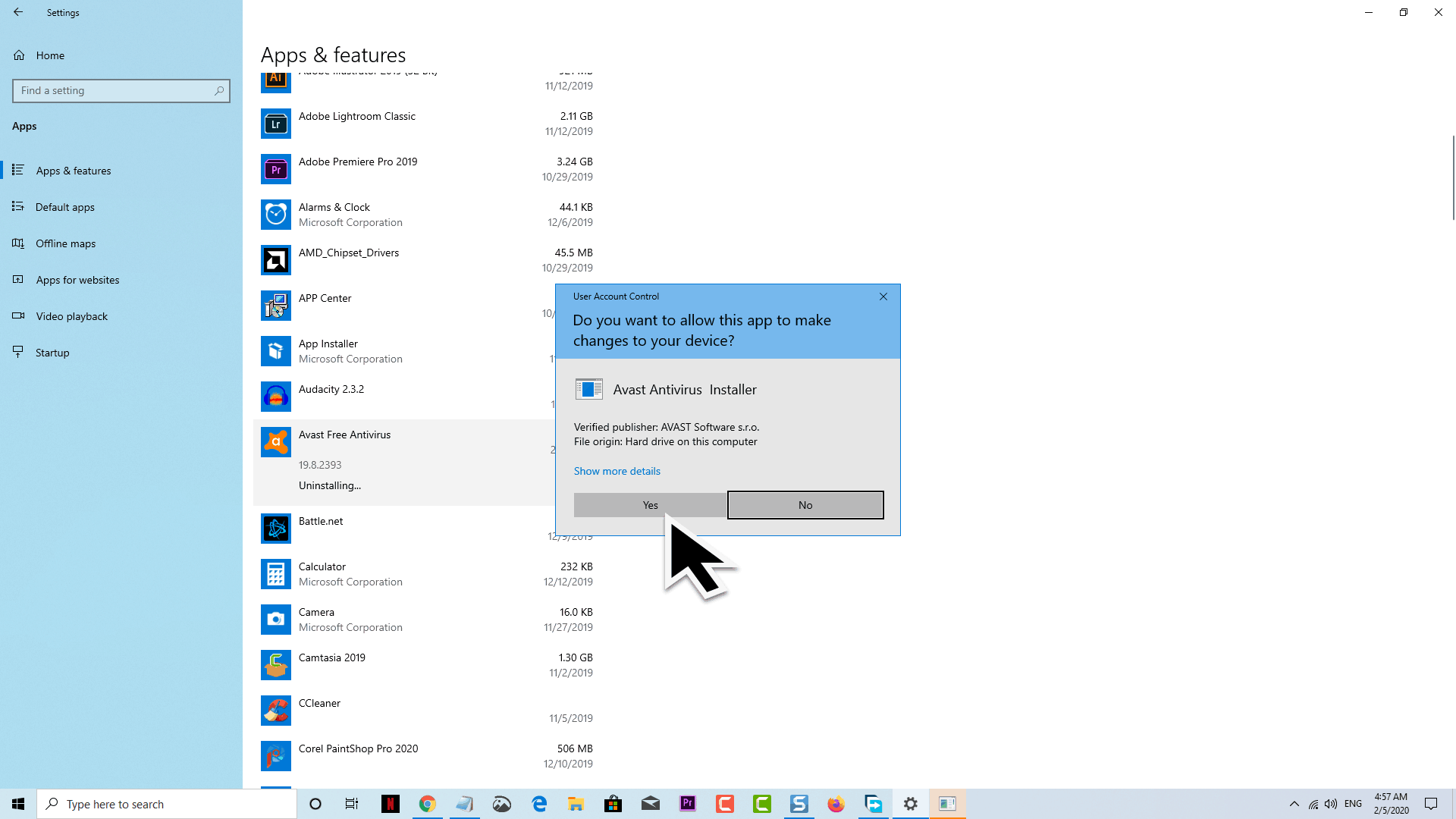Select Camera app icon
This screenshot has width=1456, height=819.
pos(276,620)
